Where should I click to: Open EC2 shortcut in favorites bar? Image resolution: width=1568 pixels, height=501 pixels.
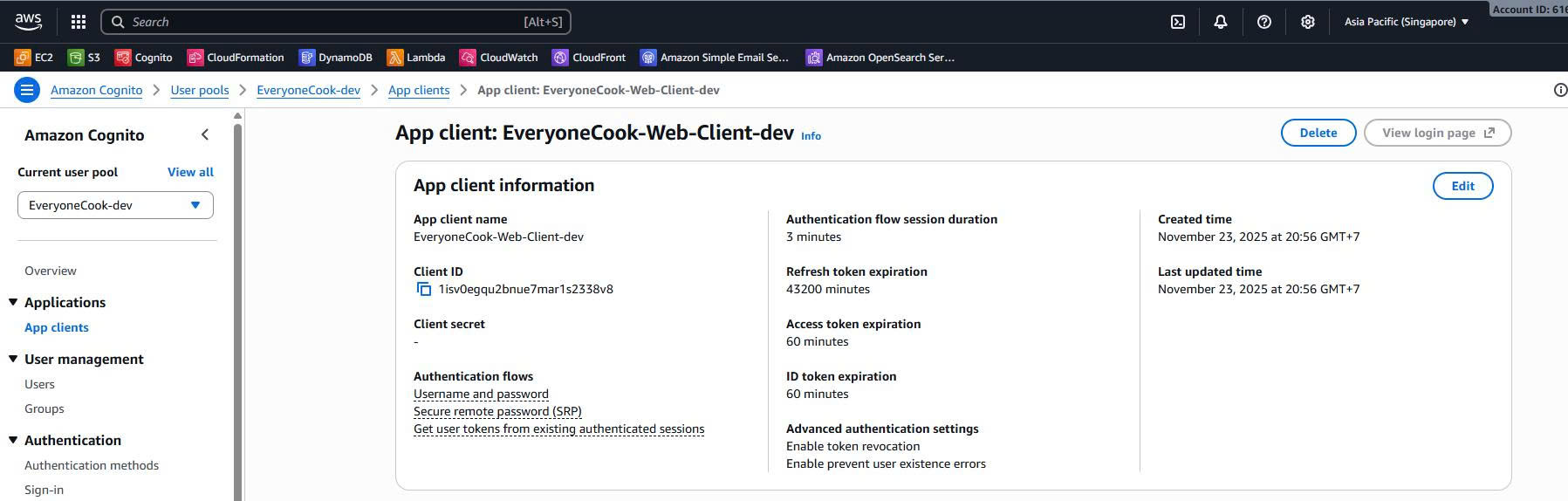click(34, 58)
